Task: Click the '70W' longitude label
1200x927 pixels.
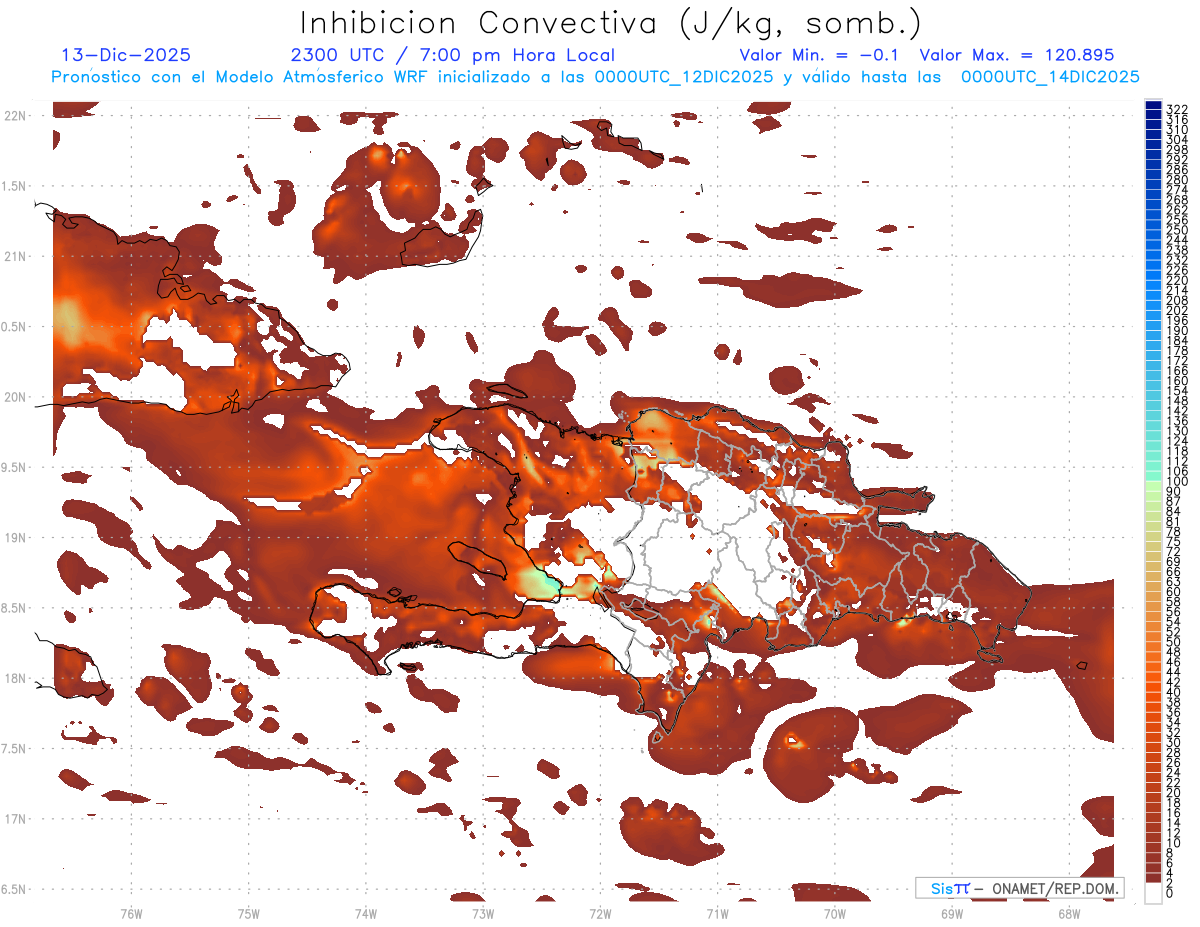Action: click(x=834, y=914)
